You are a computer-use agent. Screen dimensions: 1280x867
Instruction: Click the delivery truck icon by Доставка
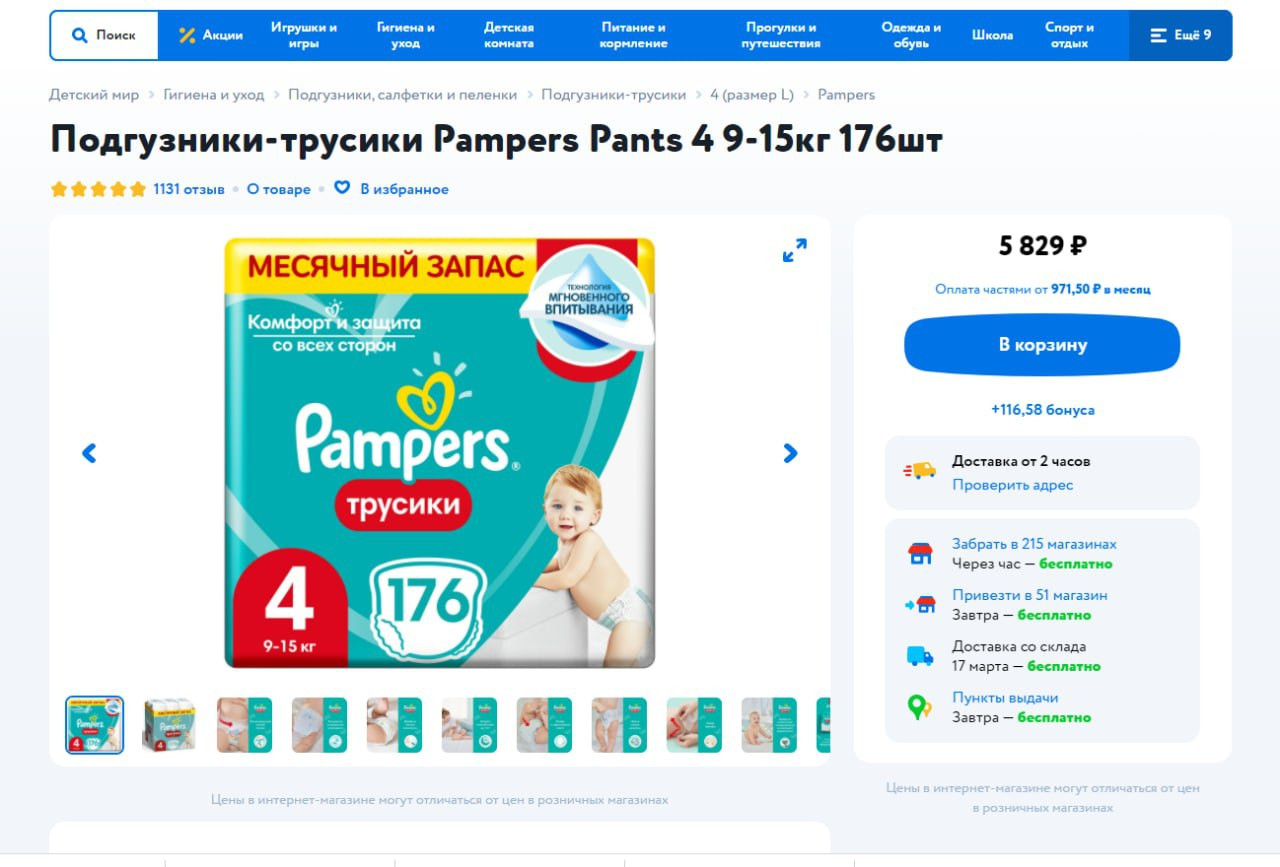920,471
